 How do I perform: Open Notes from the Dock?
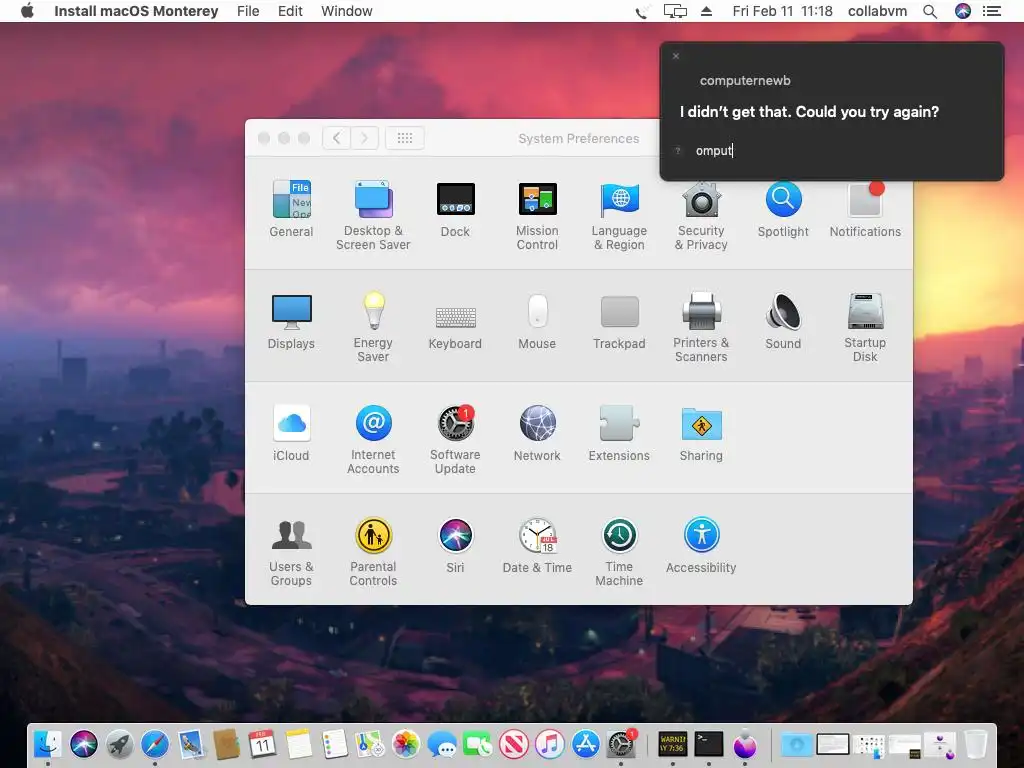click(x=298, y=744)
